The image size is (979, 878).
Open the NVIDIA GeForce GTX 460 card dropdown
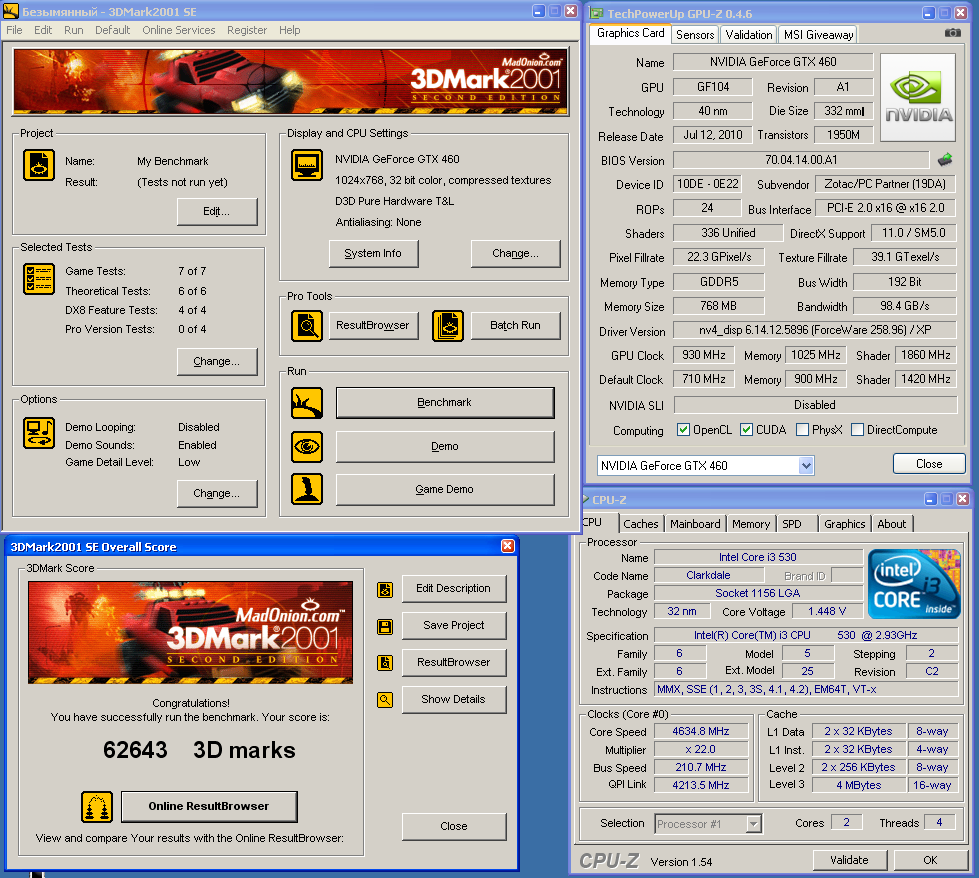click(806, 465)
